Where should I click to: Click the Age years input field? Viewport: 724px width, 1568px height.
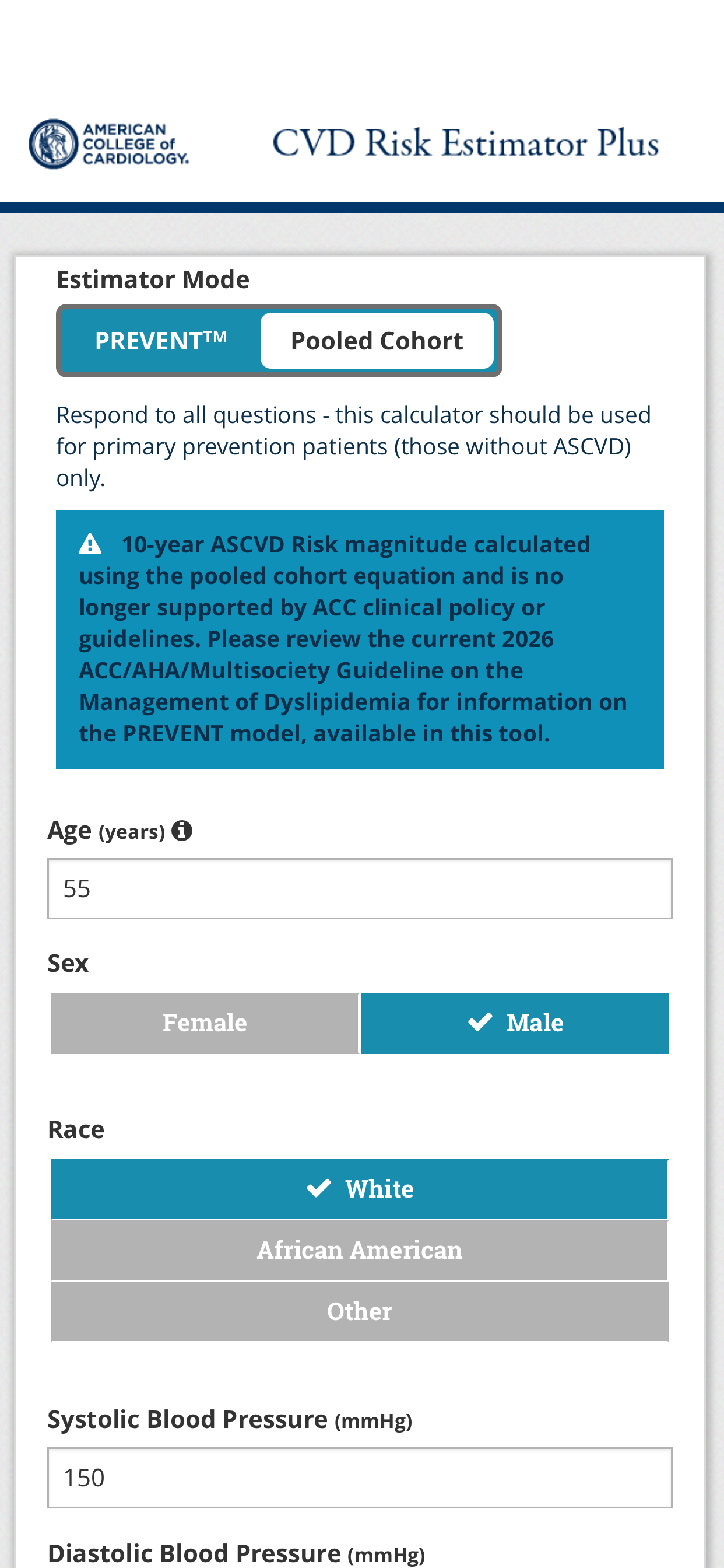[360, 888]
